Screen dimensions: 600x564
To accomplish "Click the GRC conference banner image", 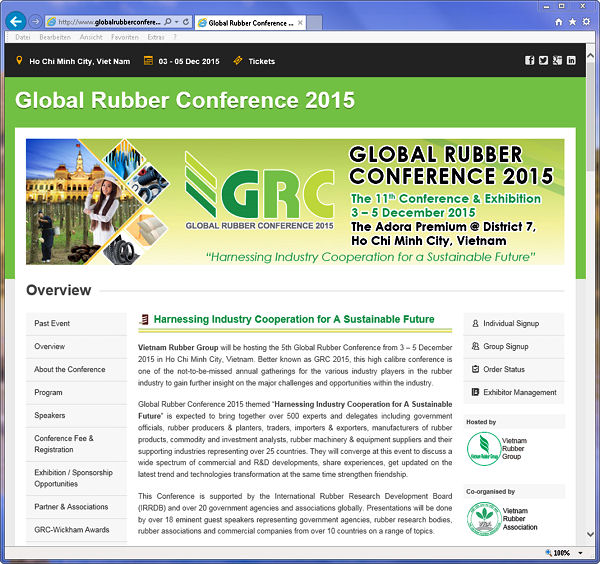I will [295, 202].
